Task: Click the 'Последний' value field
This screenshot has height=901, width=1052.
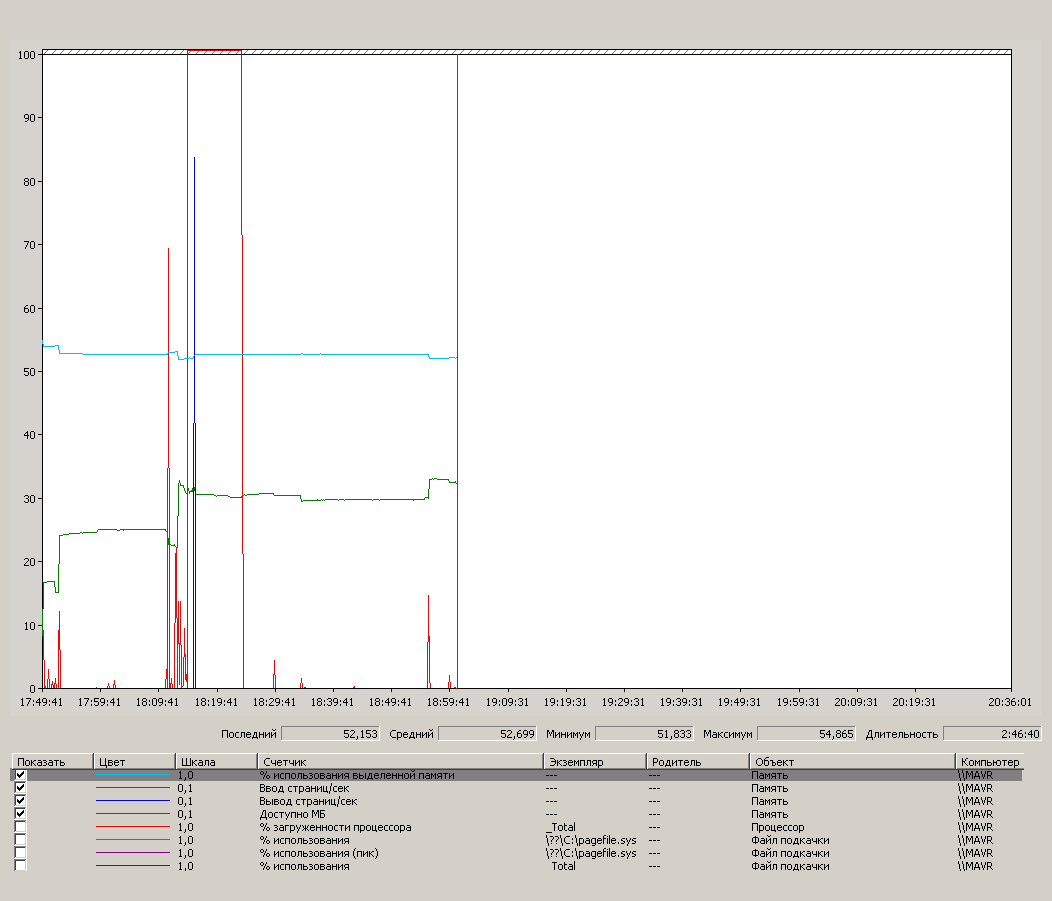Action: click(x=331, y=734)
